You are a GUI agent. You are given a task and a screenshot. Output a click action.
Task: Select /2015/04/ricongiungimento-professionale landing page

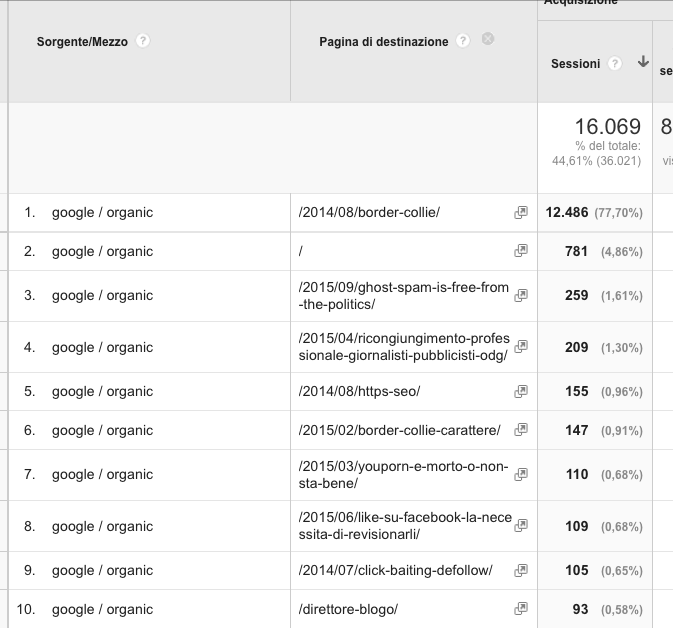[404, 347]
